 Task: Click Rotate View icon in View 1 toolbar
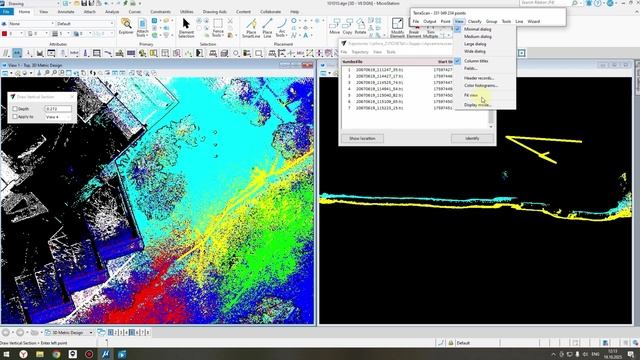tap(76, 73)
